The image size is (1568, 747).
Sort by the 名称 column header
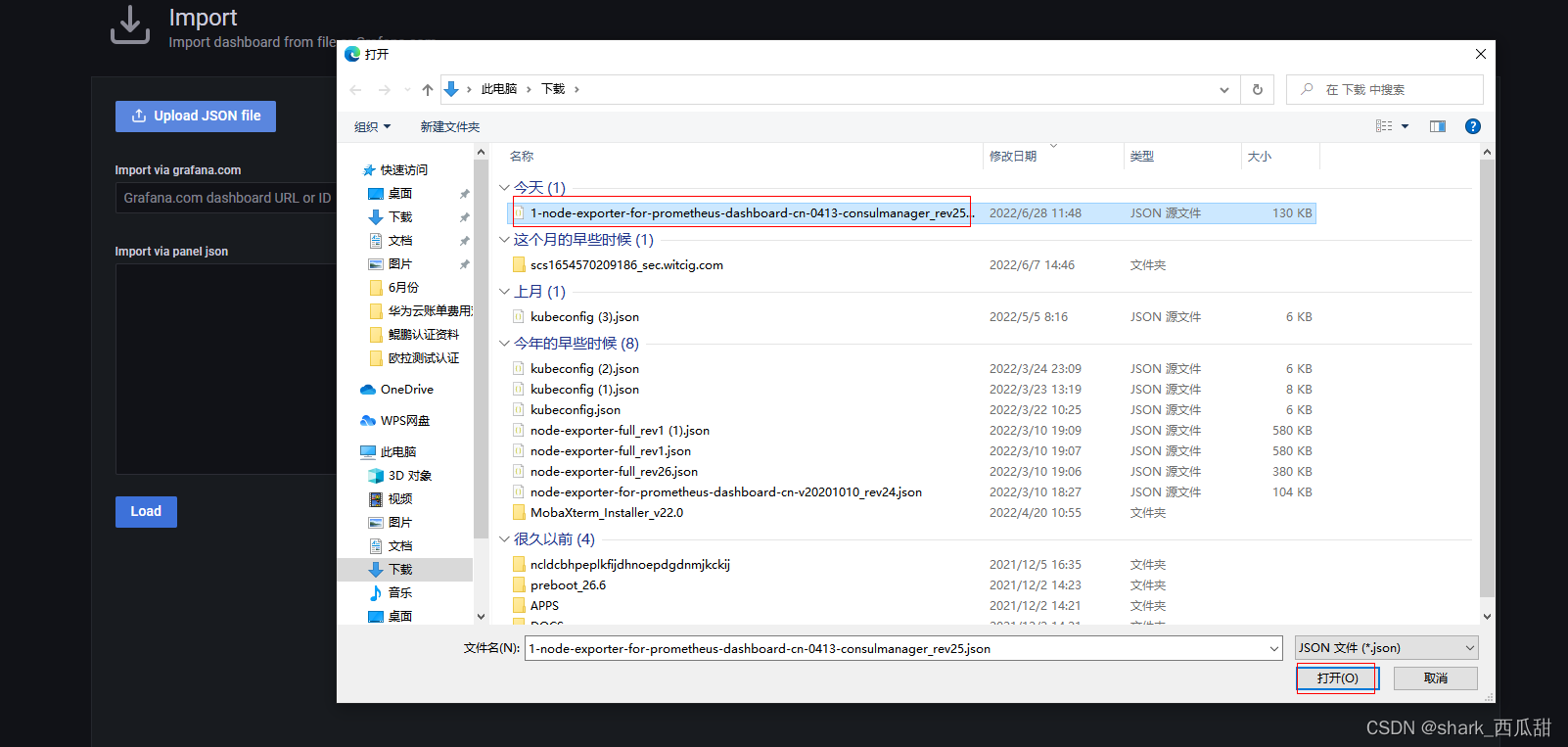pyautogui.click(x=522, y=157)
